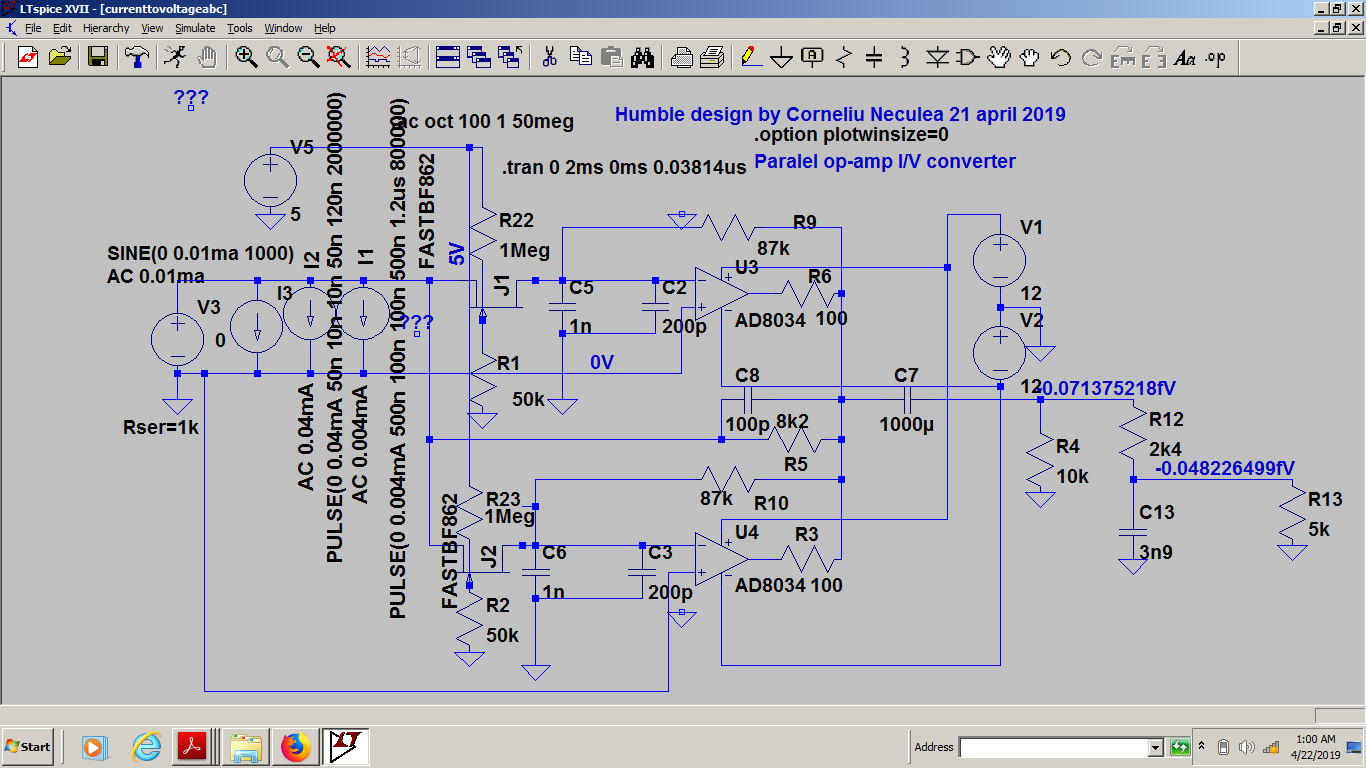Screen dimensions: 1366x768
Task: Select the Drag closed-hand tool
Action: (1030, 57)
